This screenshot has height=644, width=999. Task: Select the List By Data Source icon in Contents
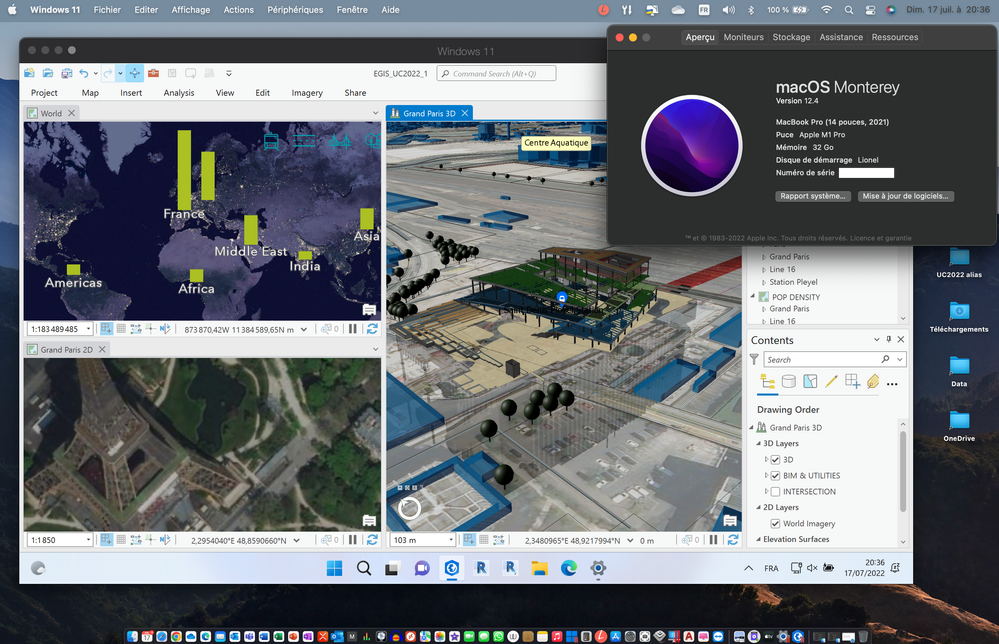787,382
